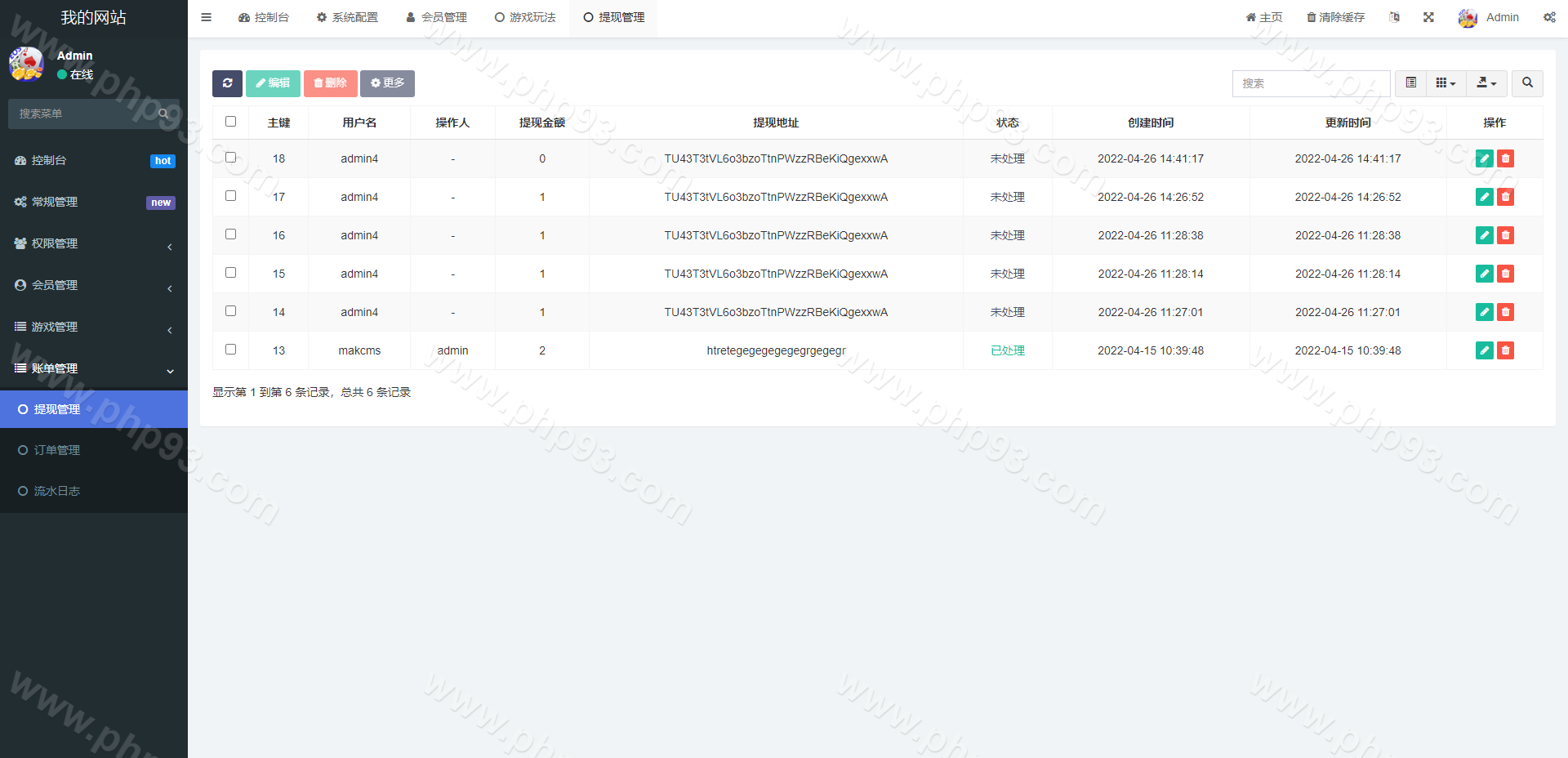Check the box for row with ID 17

coord(230,196)
